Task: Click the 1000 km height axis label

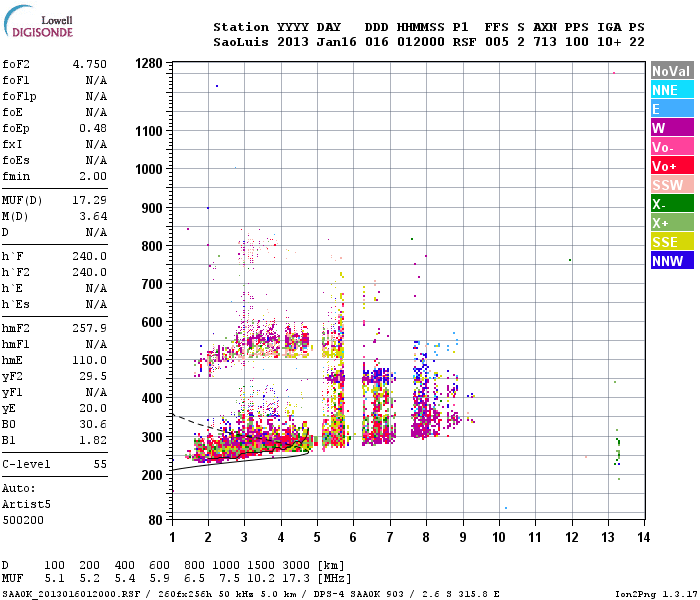Action: 149,170
